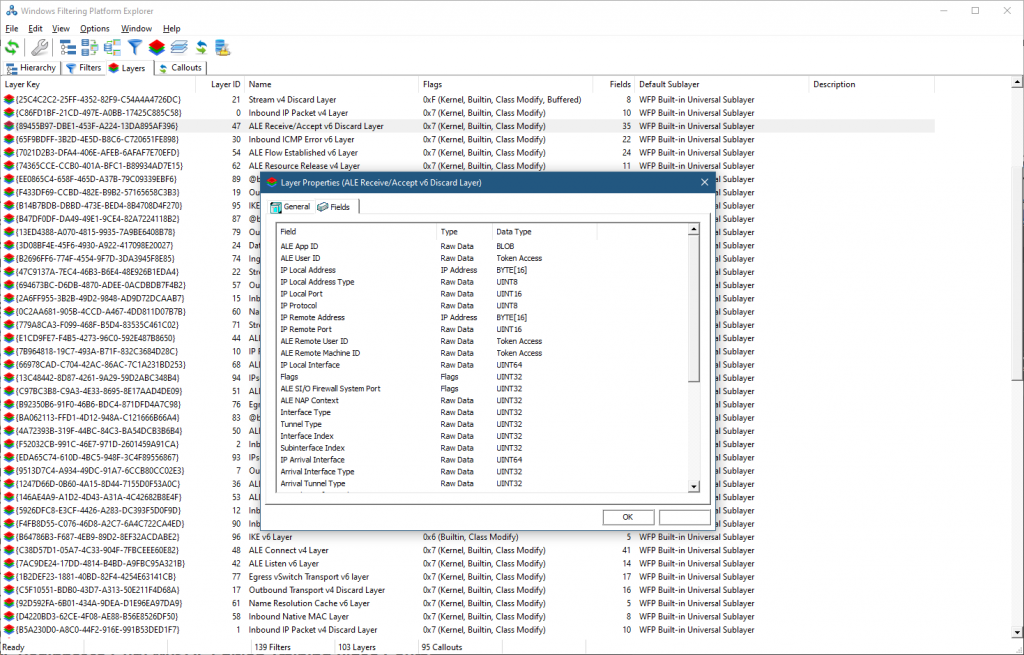The image size is (1024, 655).
Task: Click the light blue Sublayers stack toolbar icon
Action: click(179, 47)
